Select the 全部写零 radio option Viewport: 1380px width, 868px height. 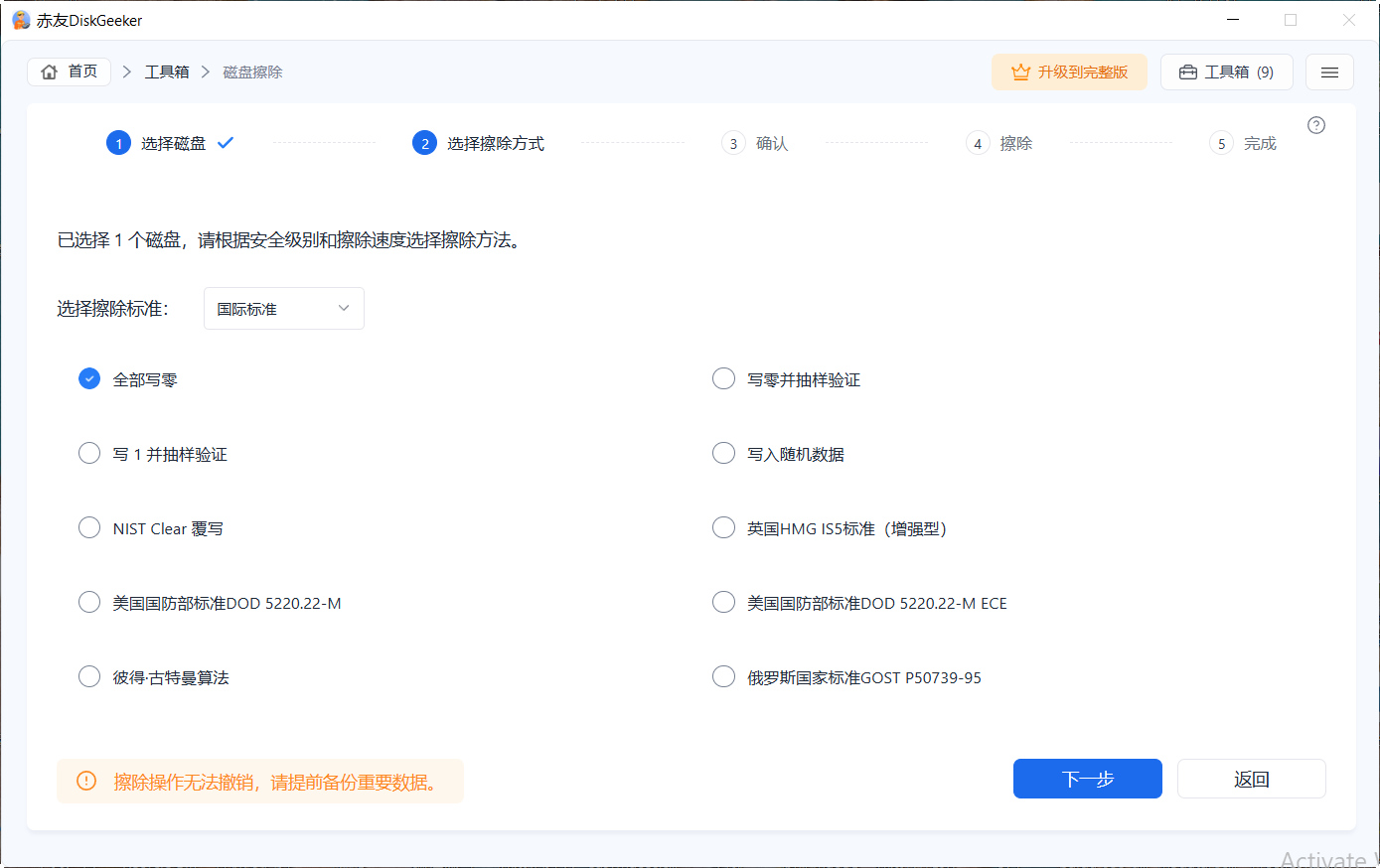point(89,379)
